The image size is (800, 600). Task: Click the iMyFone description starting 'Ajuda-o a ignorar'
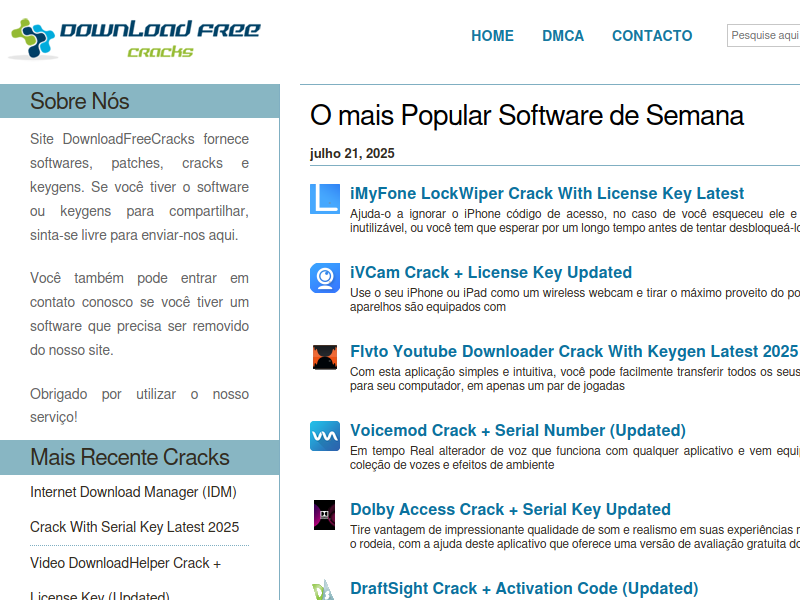coord(575,221)
